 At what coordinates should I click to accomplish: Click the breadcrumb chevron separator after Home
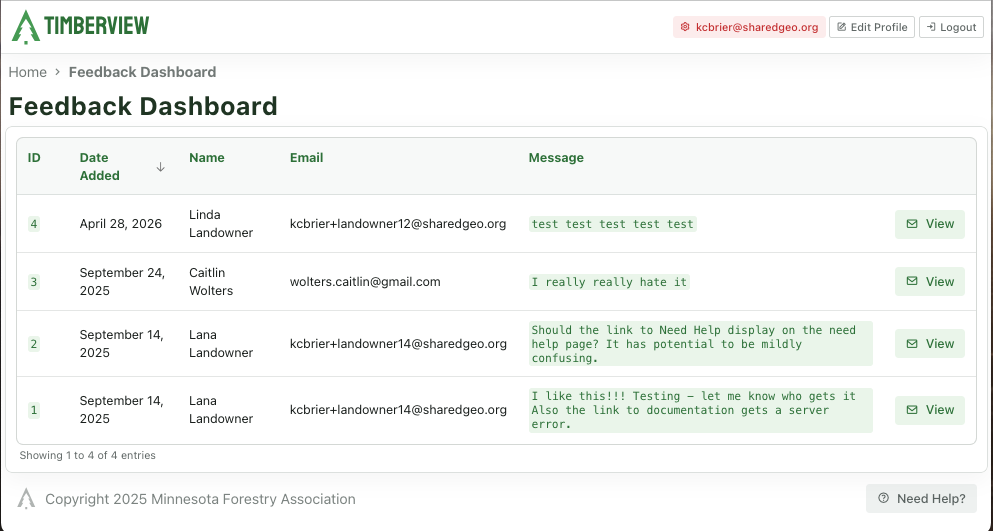coord(58,72)
